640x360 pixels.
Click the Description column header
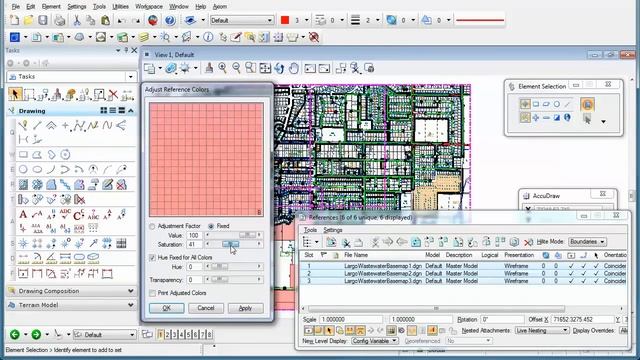pos(459,255)
